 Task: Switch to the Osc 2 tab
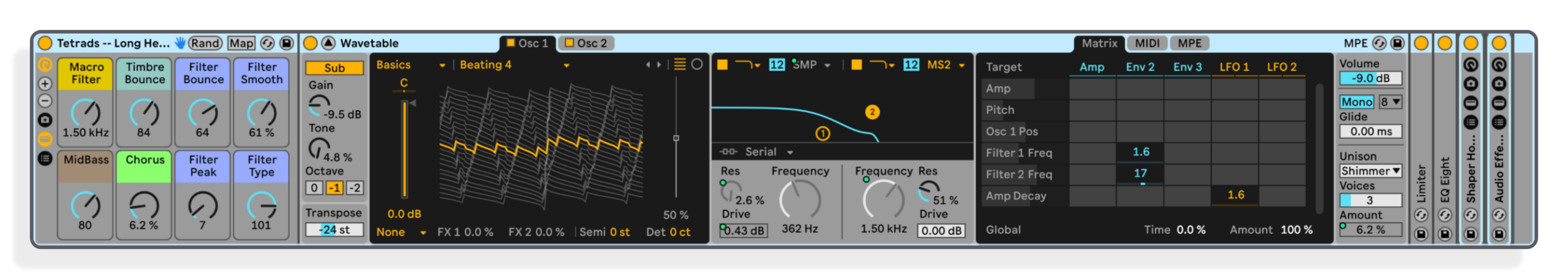pyautogui.click(x=586, y=43)
